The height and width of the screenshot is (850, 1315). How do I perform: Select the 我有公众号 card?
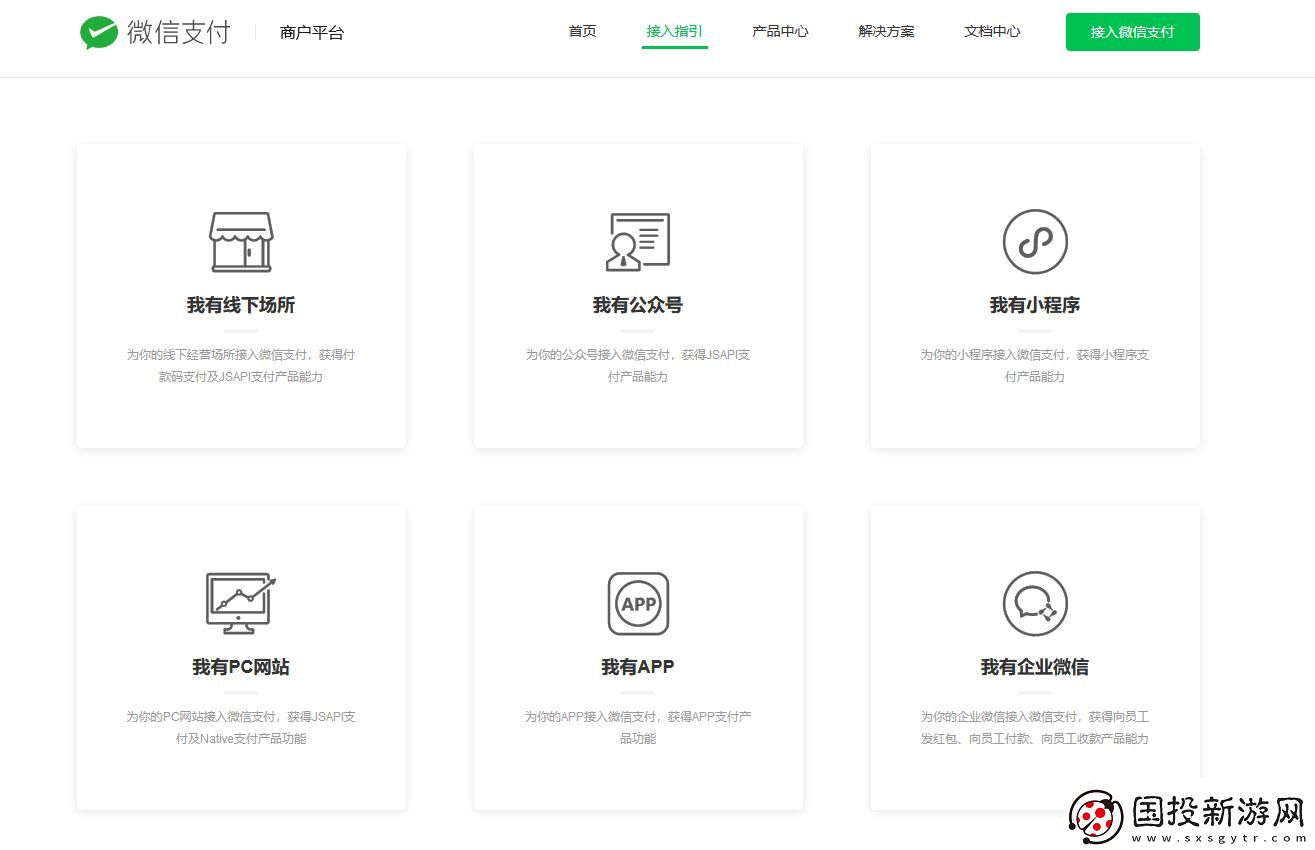click(637, 305)
